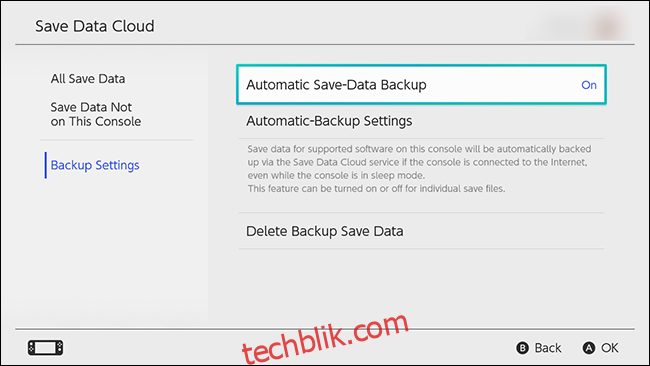Image resolution: width=650 pixels, height=366 pixels.
Task: Click the Save Data Cloud page title
Action: pyautogui.click(x=95, y=26)
